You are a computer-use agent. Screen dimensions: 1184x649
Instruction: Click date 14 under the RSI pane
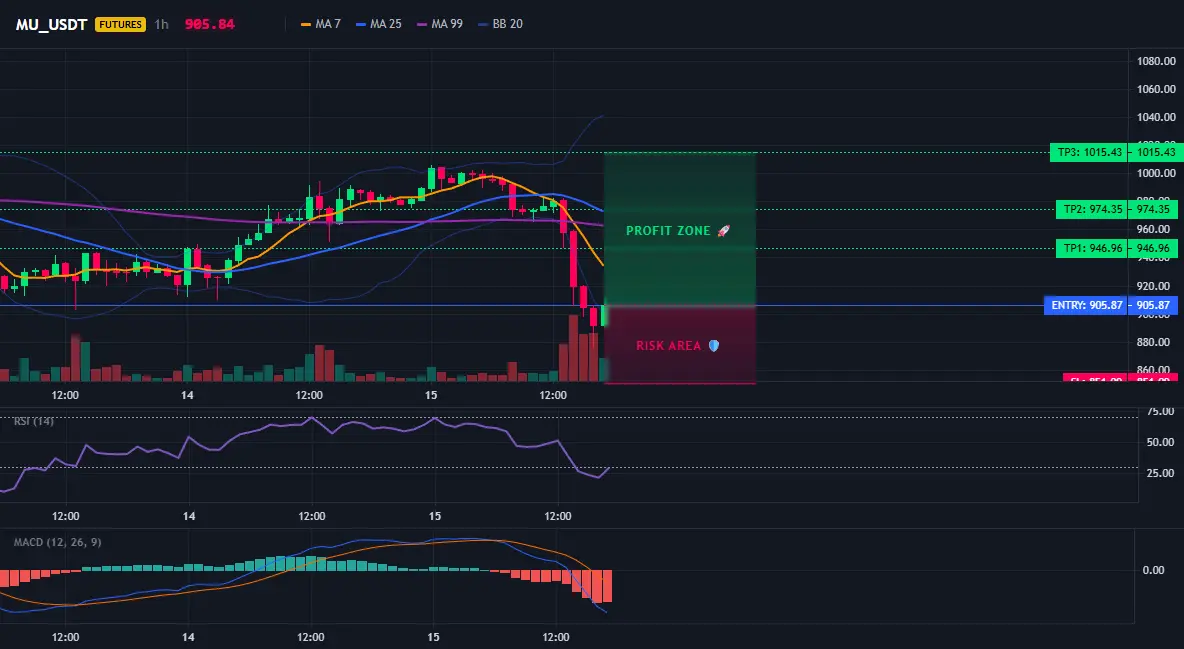pyautogui.click(x=189, y=516)
